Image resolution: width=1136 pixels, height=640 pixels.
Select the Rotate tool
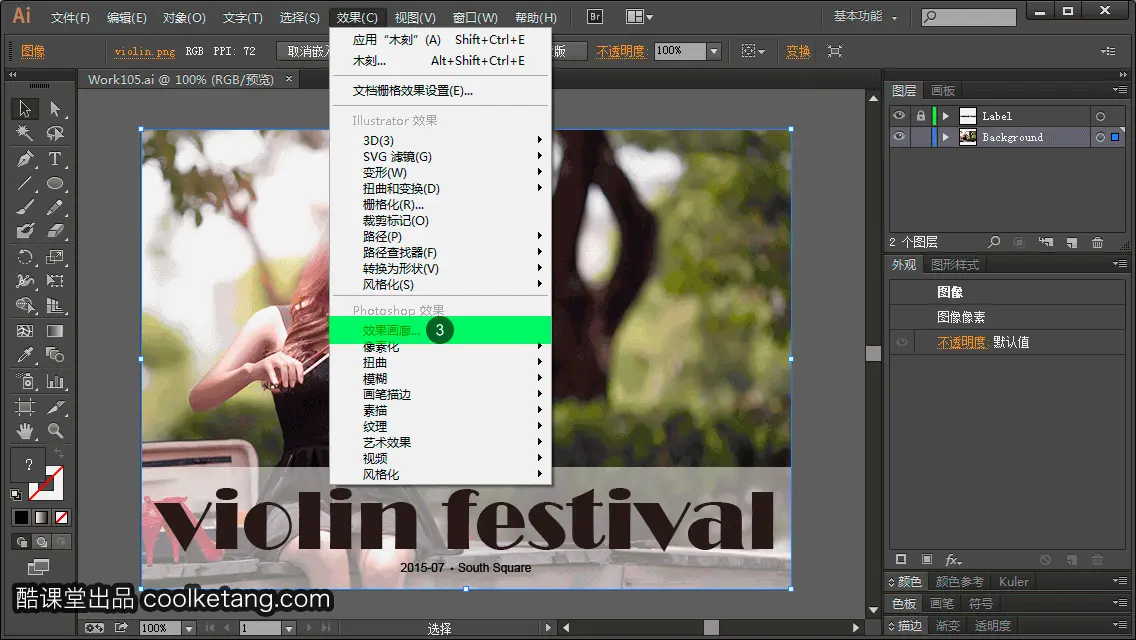pos(25,257)
